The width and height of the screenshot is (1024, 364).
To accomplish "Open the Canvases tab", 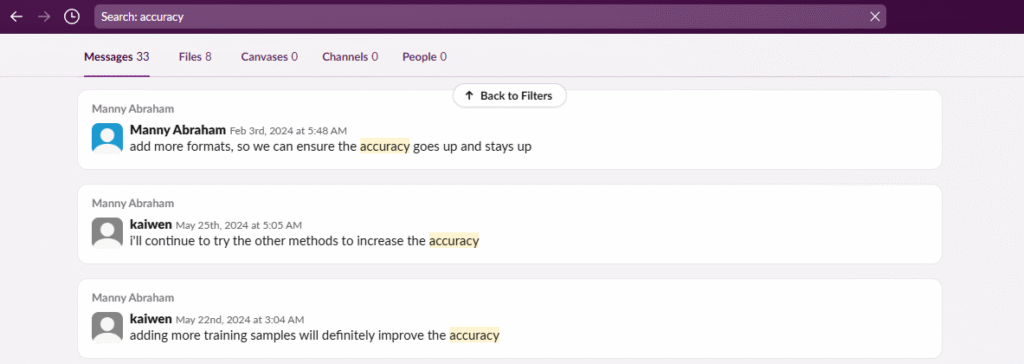I will click(x=269, y=57).
